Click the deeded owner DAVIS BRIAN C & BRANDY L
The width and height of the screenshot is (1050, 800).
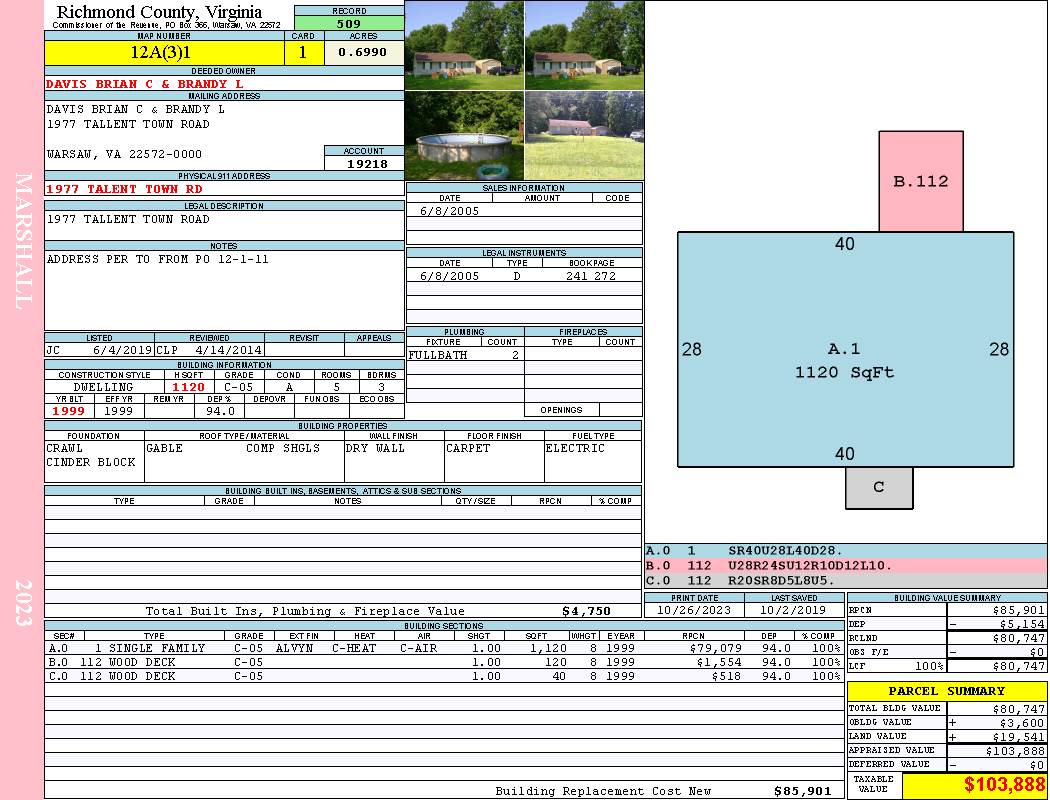click(x=145, y=84)
